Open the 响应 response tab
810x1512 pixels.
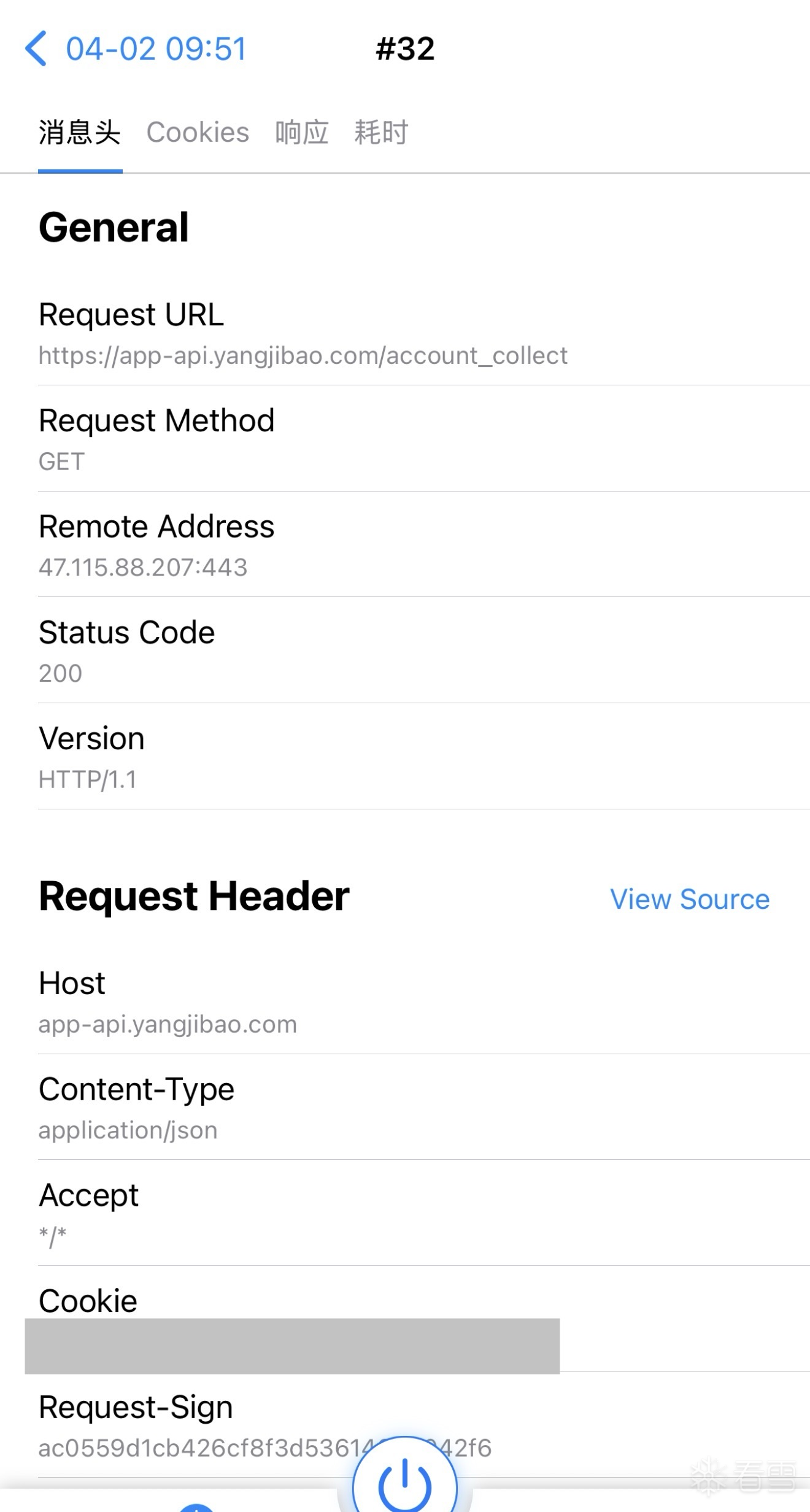pos(301,133)
